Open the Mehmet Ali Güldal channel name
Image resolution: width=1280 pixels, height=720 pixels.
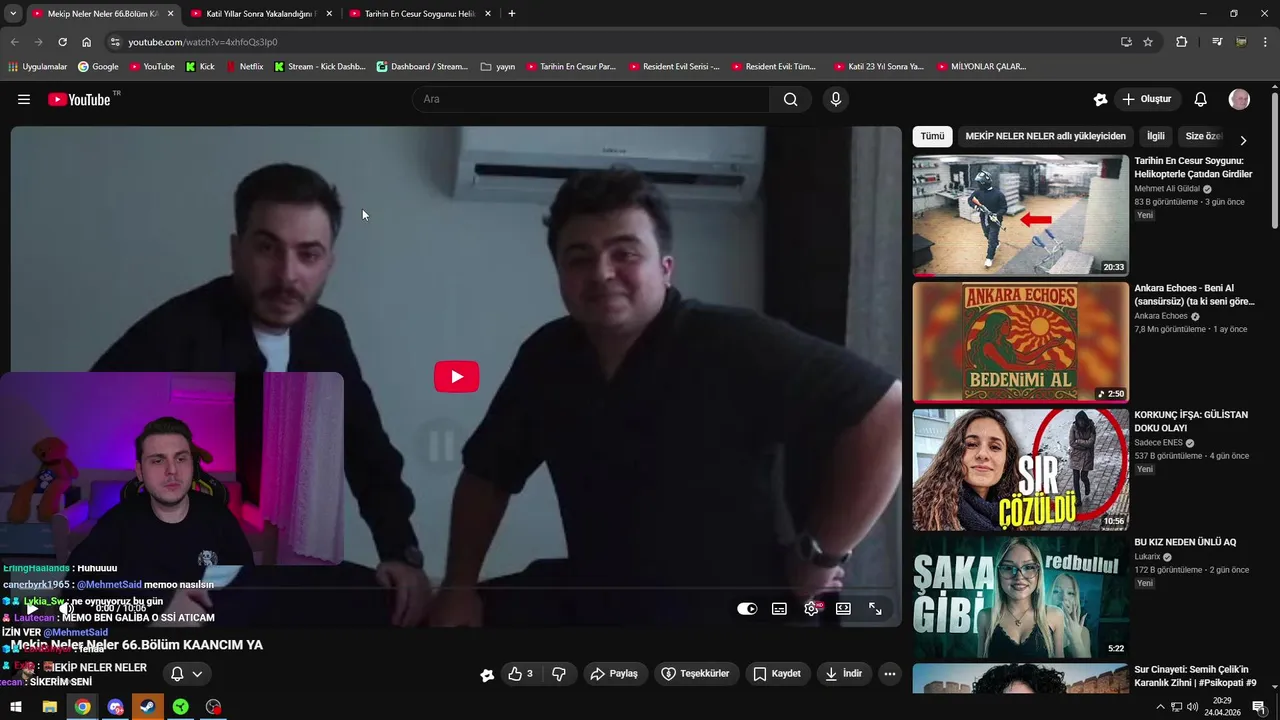pos(1166,188)
